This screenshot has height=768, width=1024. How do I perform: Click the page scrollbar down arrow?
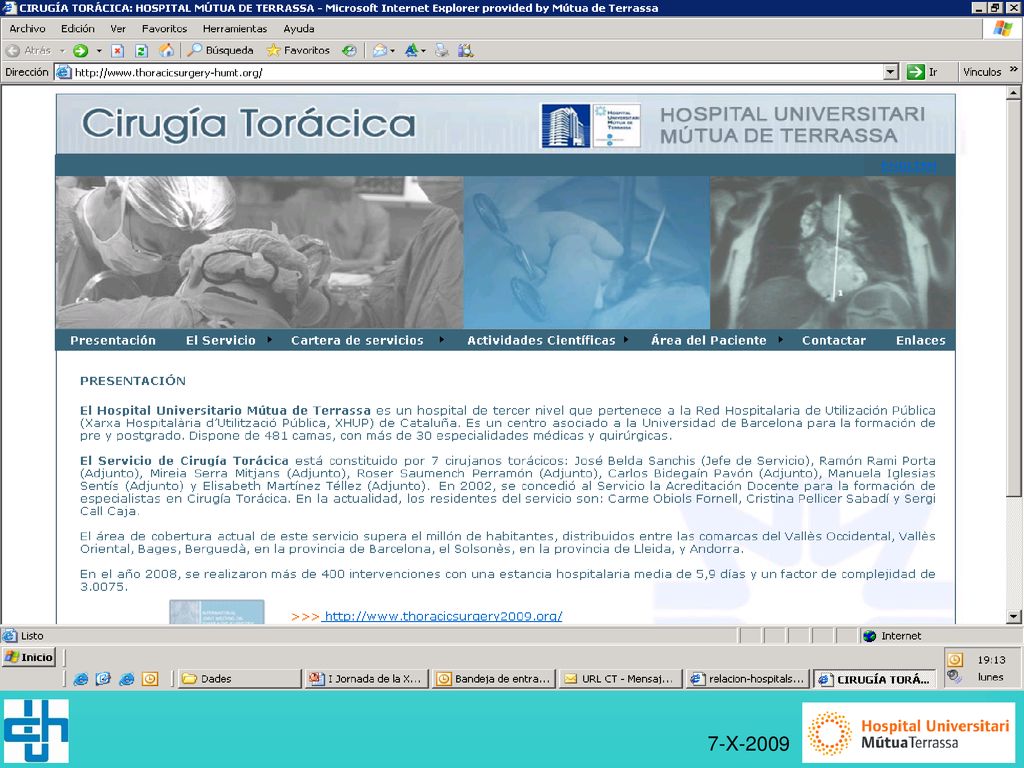coord(1014,616)
